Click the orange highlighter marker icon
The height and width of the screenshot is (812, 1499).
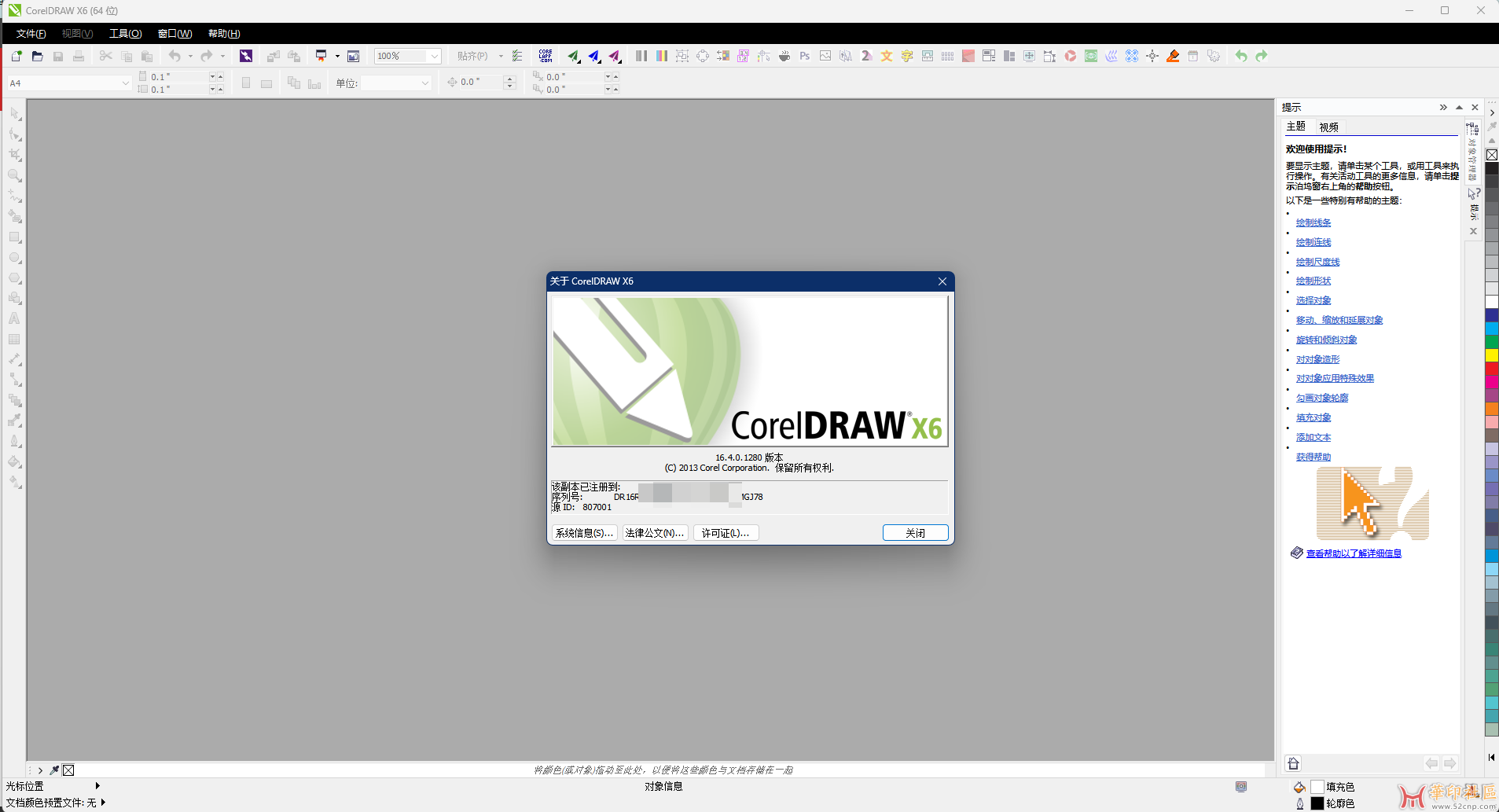pyautogui.click(x=1173, y=56)
